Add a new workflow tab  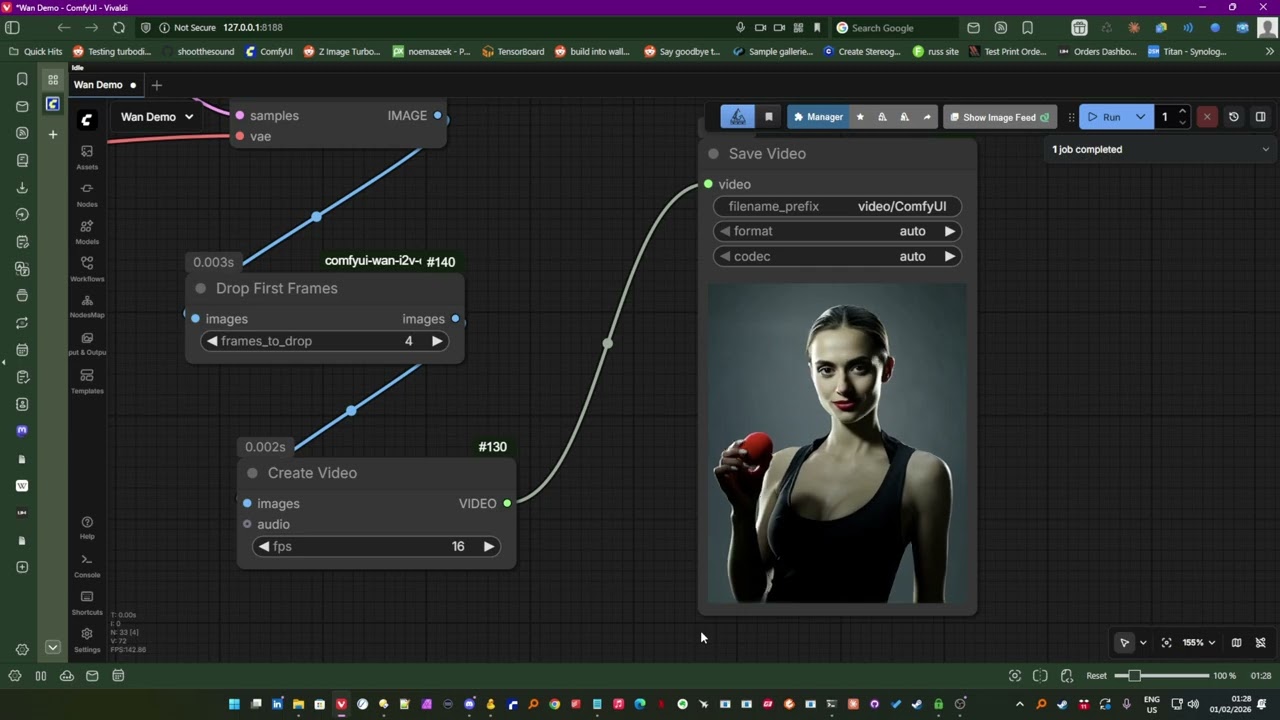tap(156, 85)
